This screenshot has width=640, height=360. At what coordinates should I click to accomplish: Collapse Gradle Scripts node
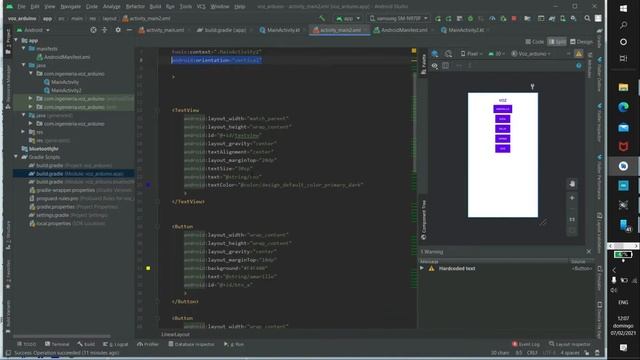(16, 157)
